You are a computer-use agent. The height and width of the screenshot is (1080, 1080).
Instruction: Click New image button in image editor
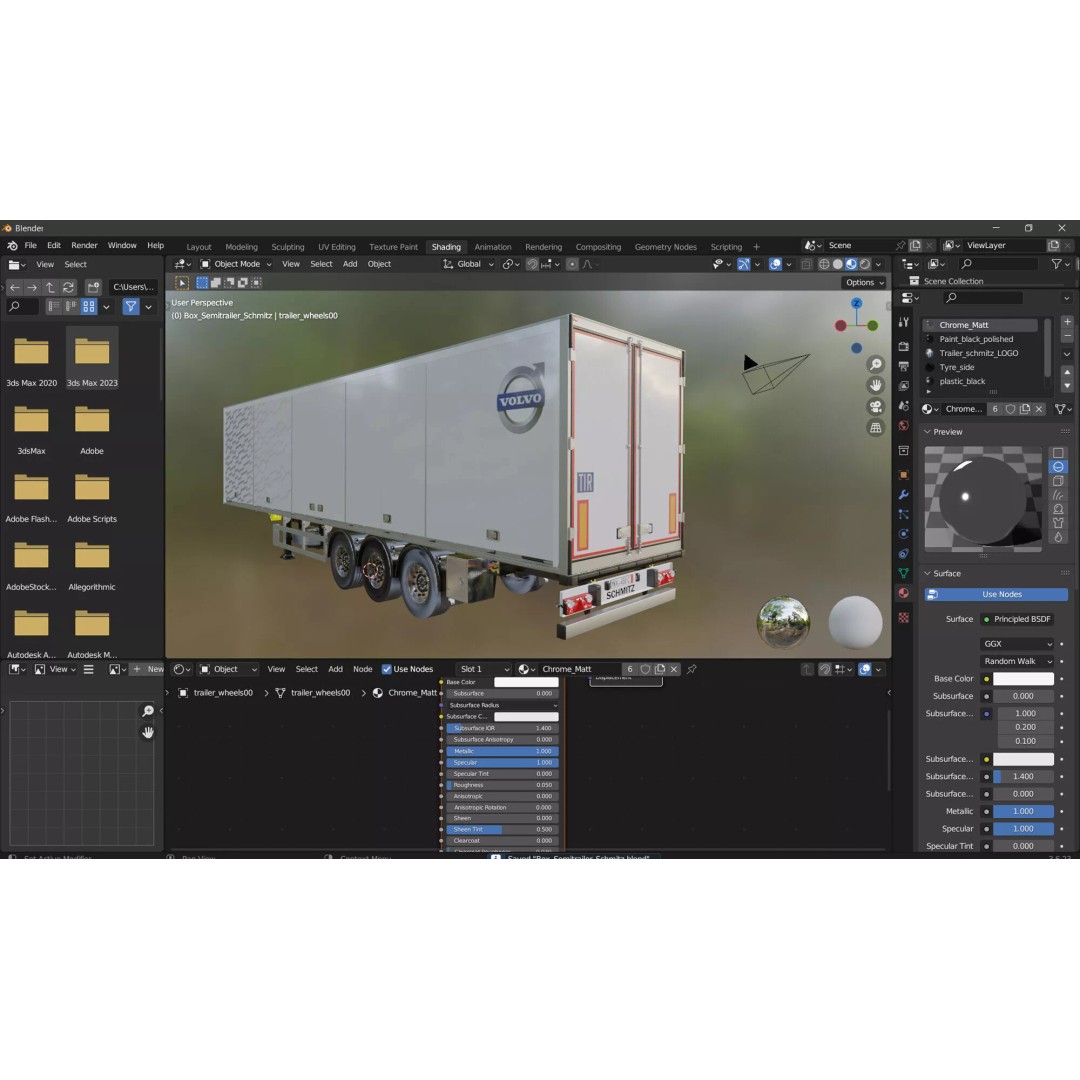tap(147, 669)
